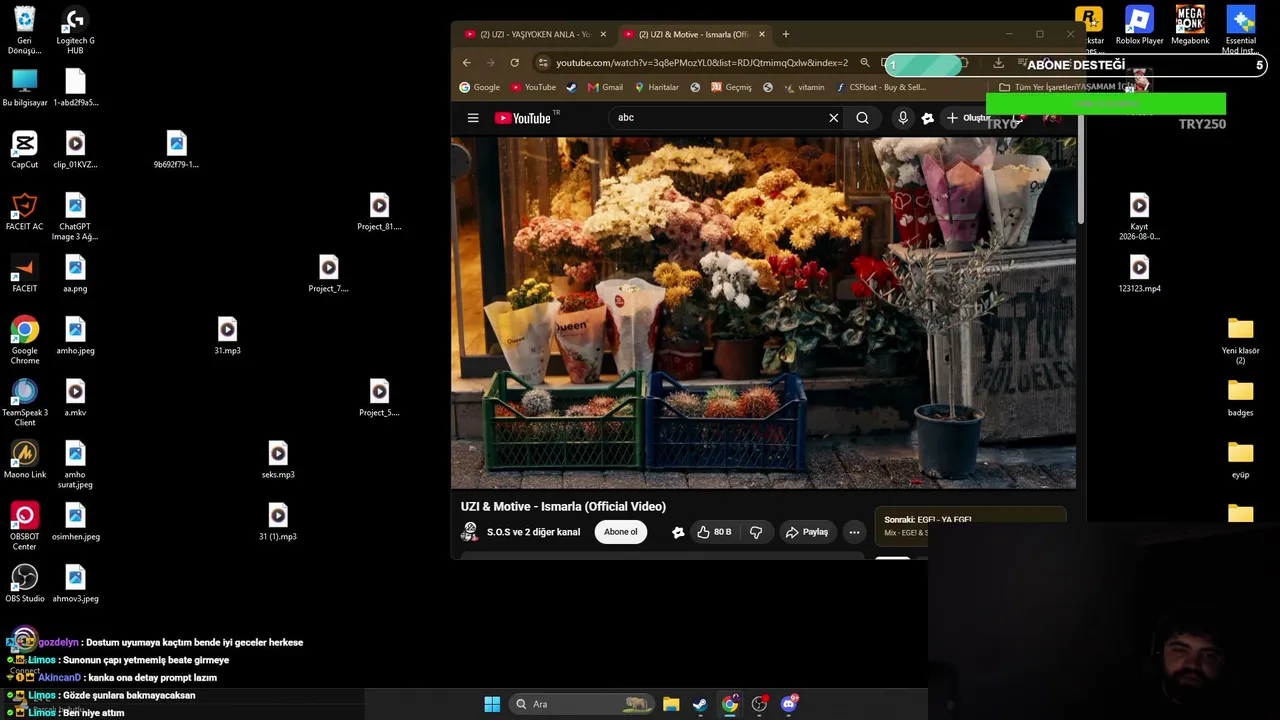Dislike the video with thumbs-down button

[x=756, y=532]
